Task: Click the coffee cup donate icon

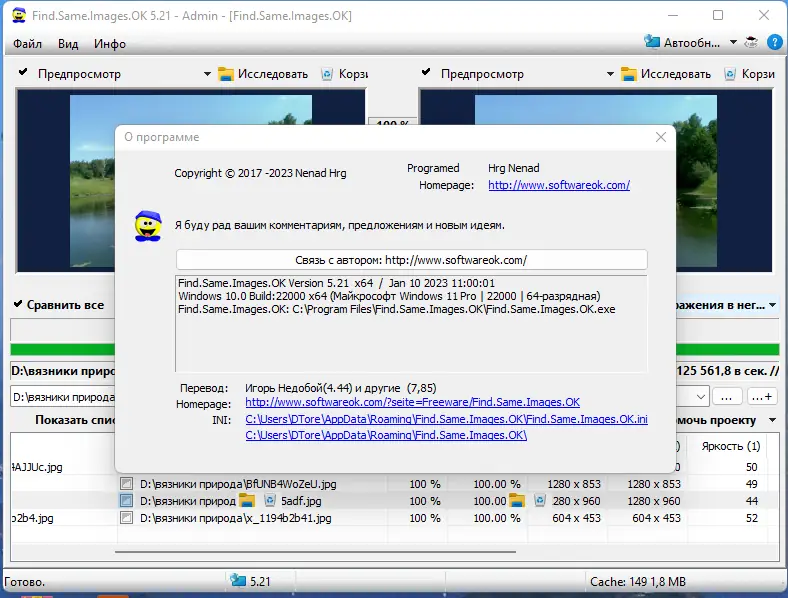Action: click(751, 43)
